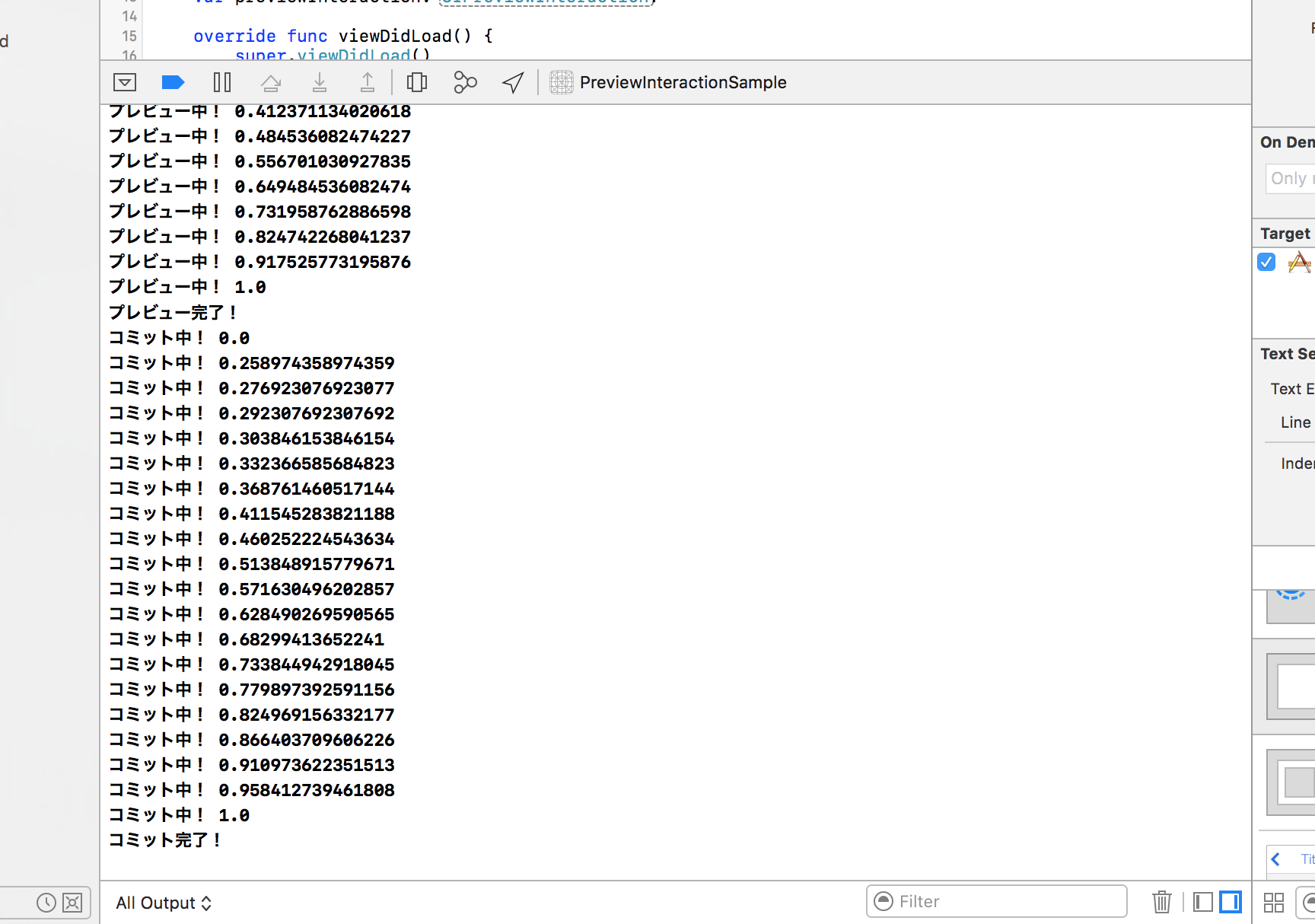Pause program execution
Image resolution: width=1315 pixels, height=924 pixels.
222,82
